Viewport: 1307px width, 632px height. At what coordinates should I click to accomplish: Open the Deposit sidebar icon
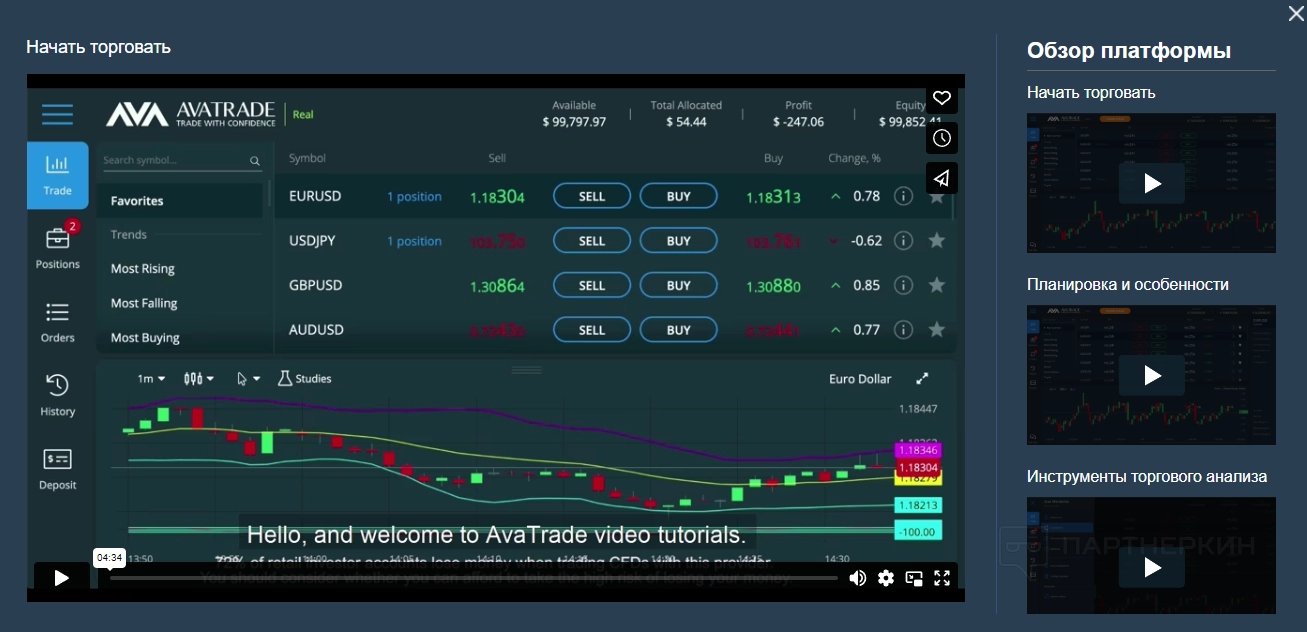[x=58, y=470]
